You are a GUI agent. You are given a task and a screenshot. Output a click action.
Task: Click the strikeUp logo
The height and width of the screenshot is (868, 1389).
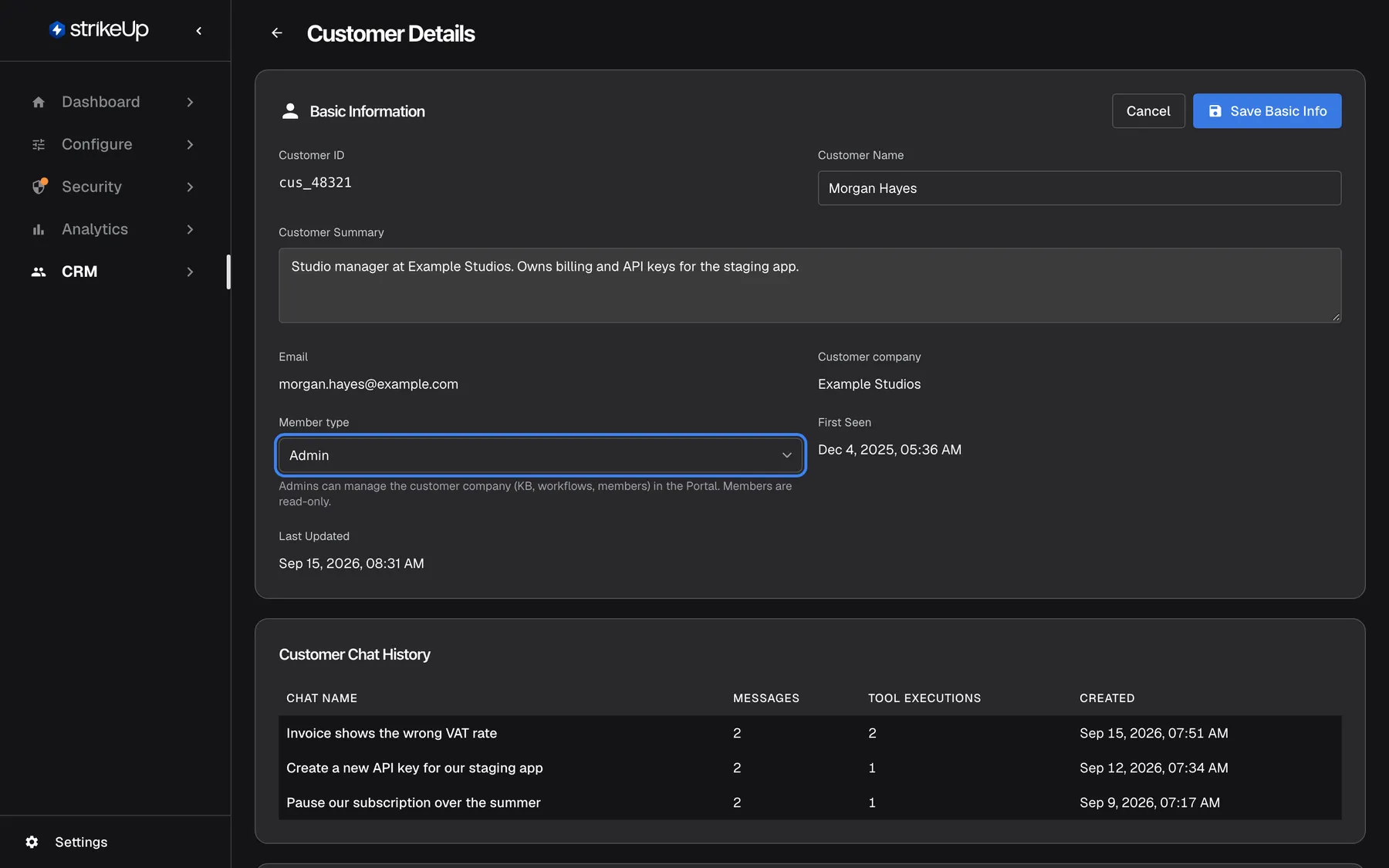[x=98, y=29]
